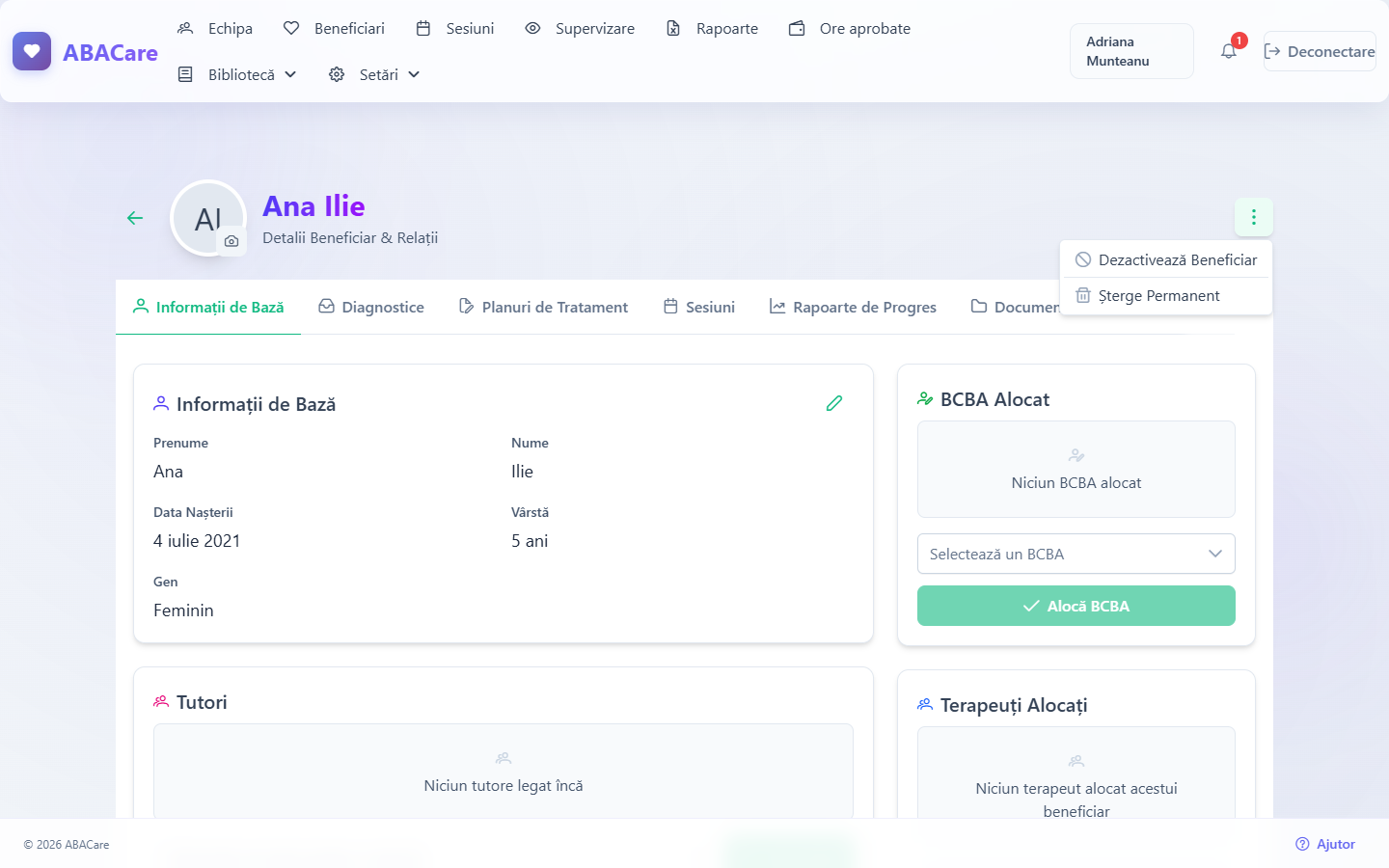This screenshot has width=1389, height=868.
Task: Open Echipa from top navigation
Action: point(214,28)
